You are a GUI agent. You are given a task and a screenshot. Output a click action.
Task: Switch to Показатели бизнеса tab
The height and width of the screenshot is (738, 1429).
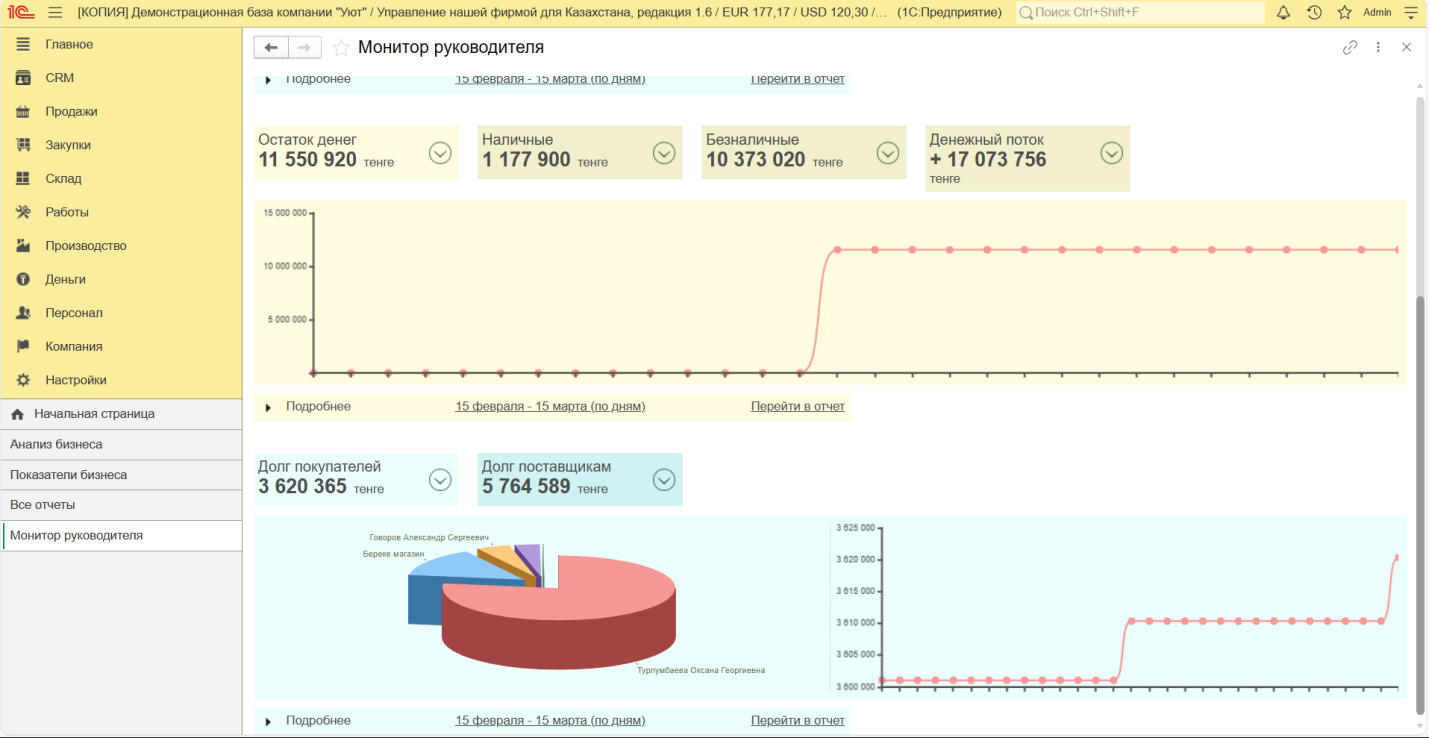[68, 475]
